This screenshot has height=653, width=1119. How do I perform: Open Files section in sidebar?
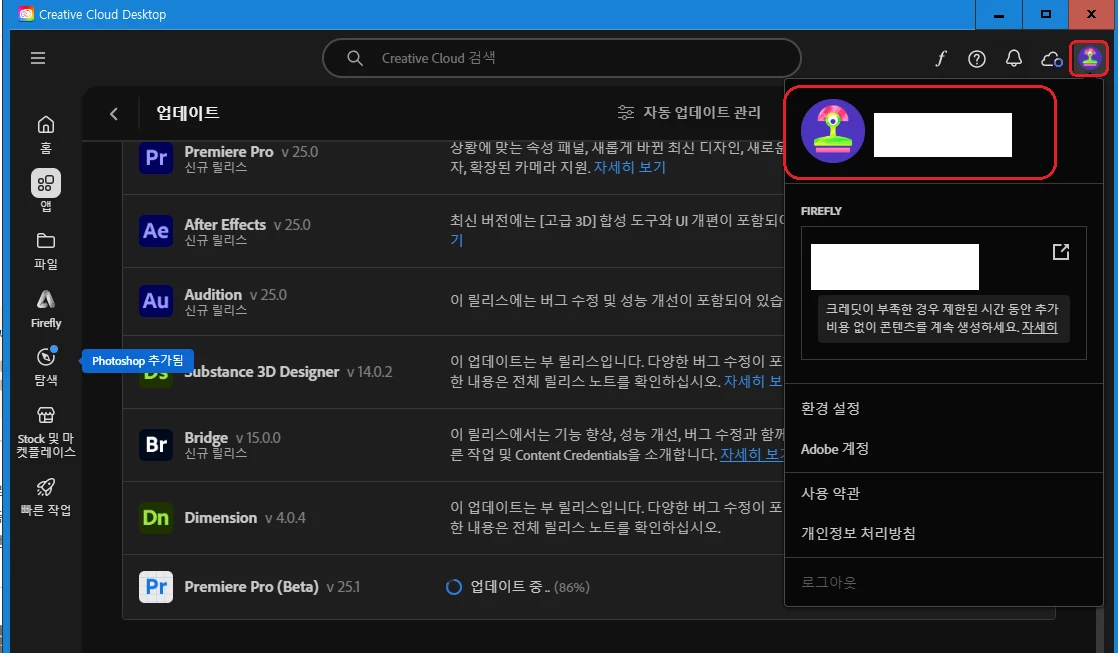point(46,250)
